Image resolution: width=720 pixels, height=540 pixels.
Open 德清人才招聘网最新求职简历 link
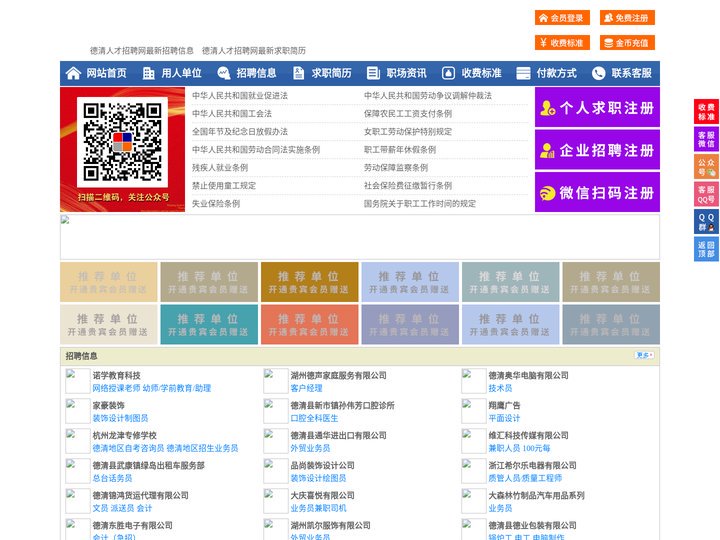tap(253, 51)
